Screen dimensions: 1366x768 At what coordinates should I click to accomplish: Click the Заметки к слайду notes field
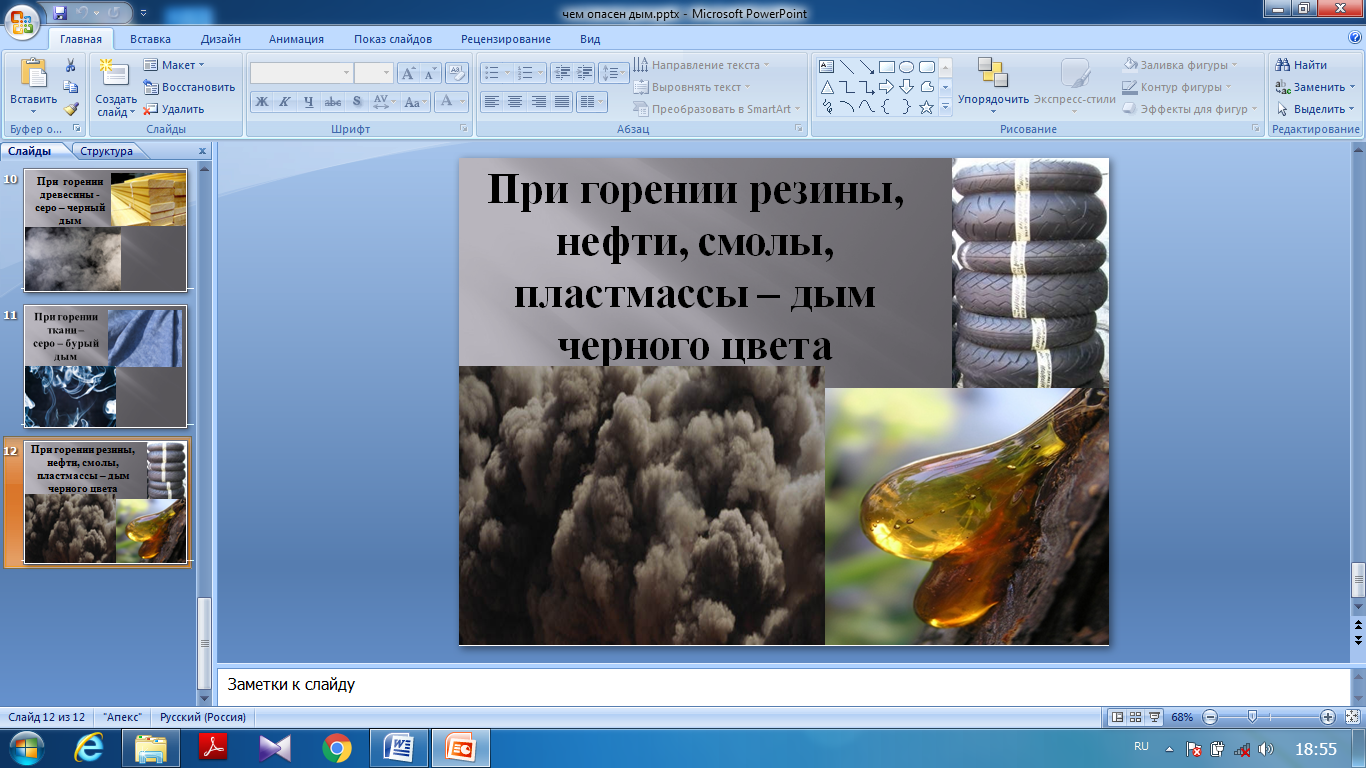tap(783, 686)
